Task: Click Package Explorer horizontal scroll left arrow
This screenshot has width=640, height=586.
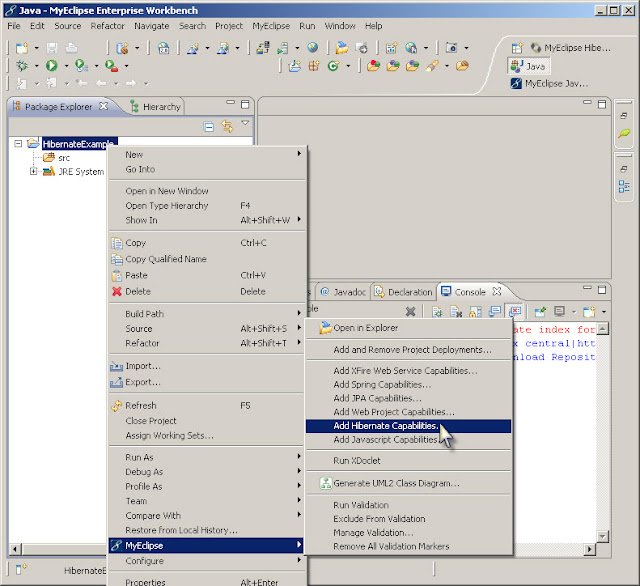Action: pyautogui.click(x=15, y=549)
